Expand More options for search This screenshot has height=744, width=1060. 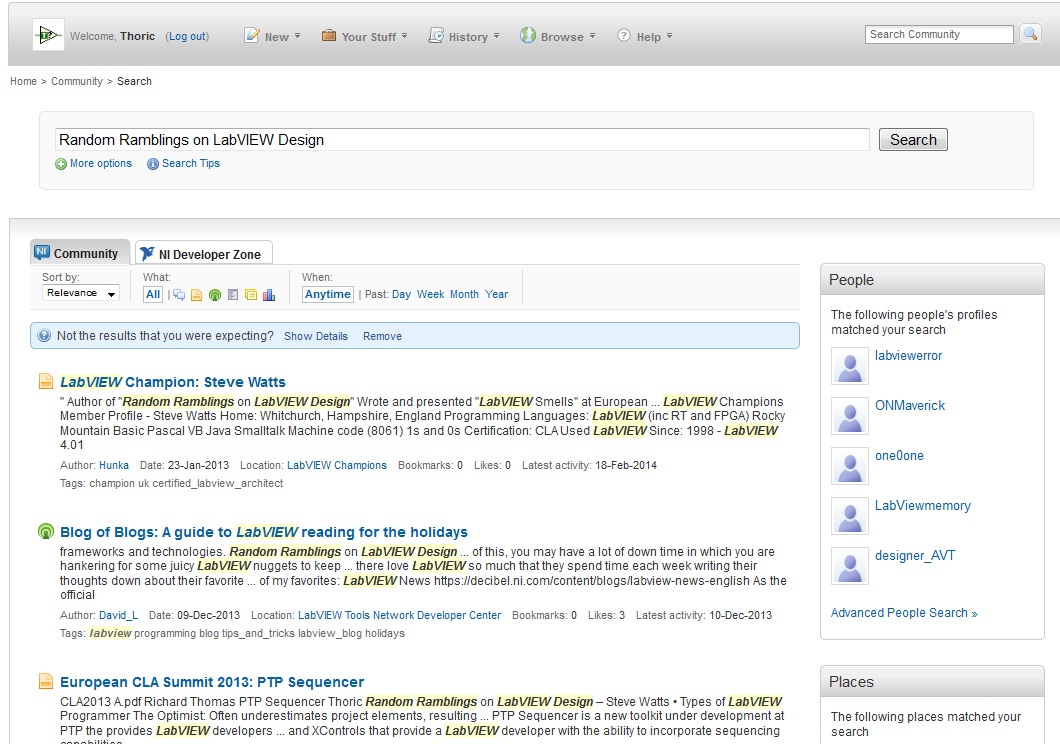click(101, 164)
